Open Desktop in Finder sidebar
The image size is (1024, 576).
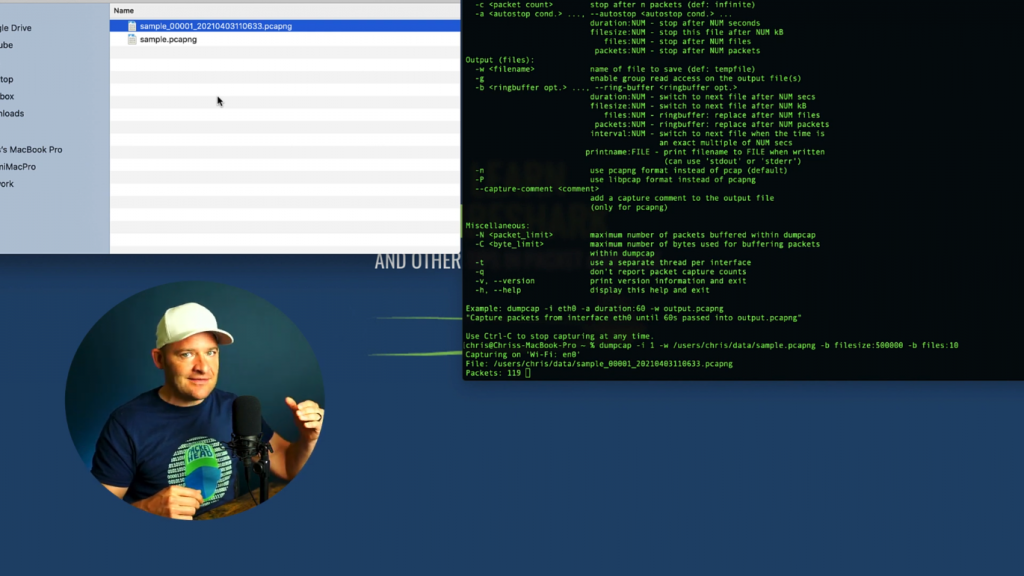pos(7,79)
